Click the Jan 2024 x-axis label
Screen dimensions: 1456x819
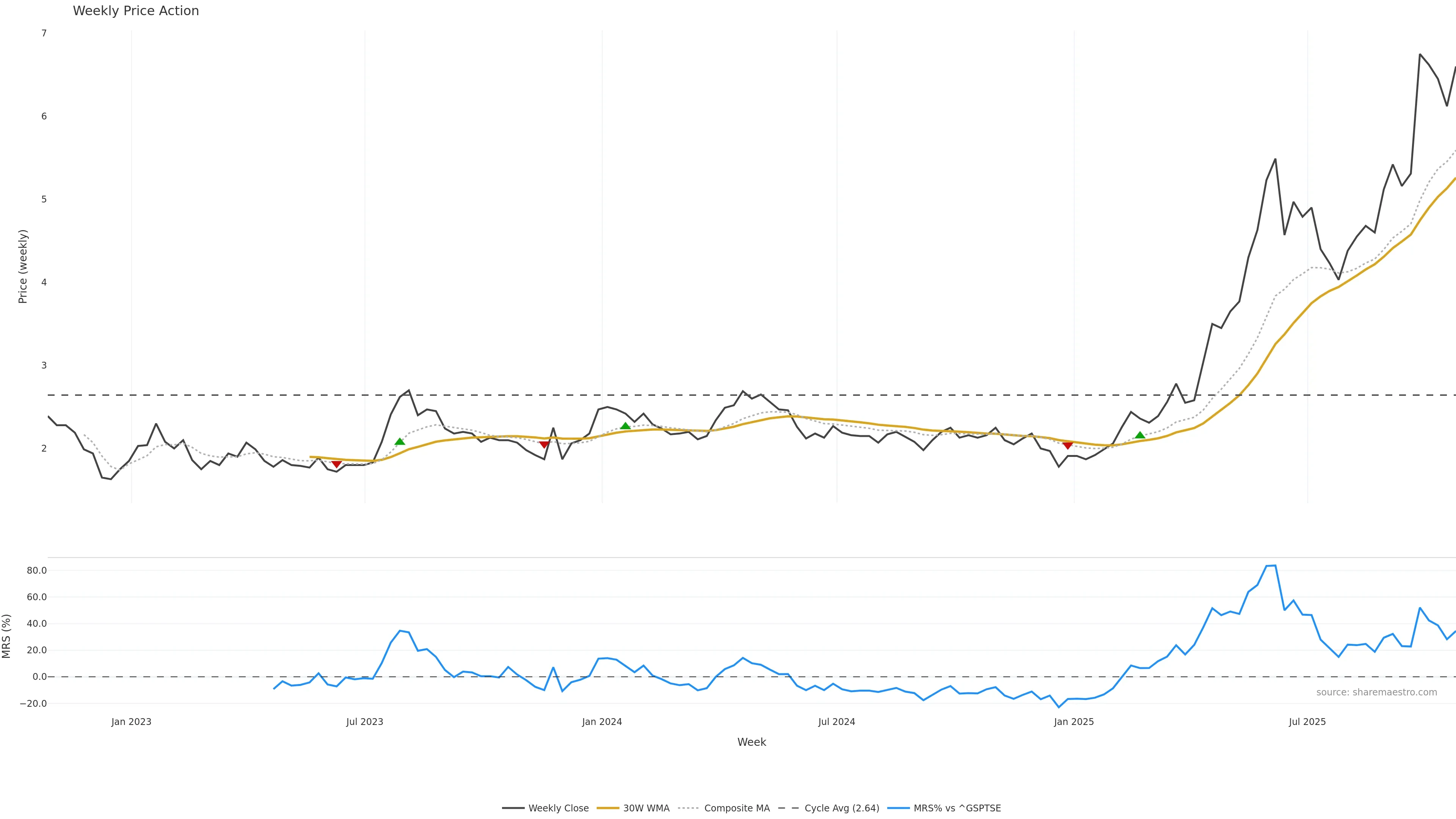pyautogui.click(x=602, y=722)
